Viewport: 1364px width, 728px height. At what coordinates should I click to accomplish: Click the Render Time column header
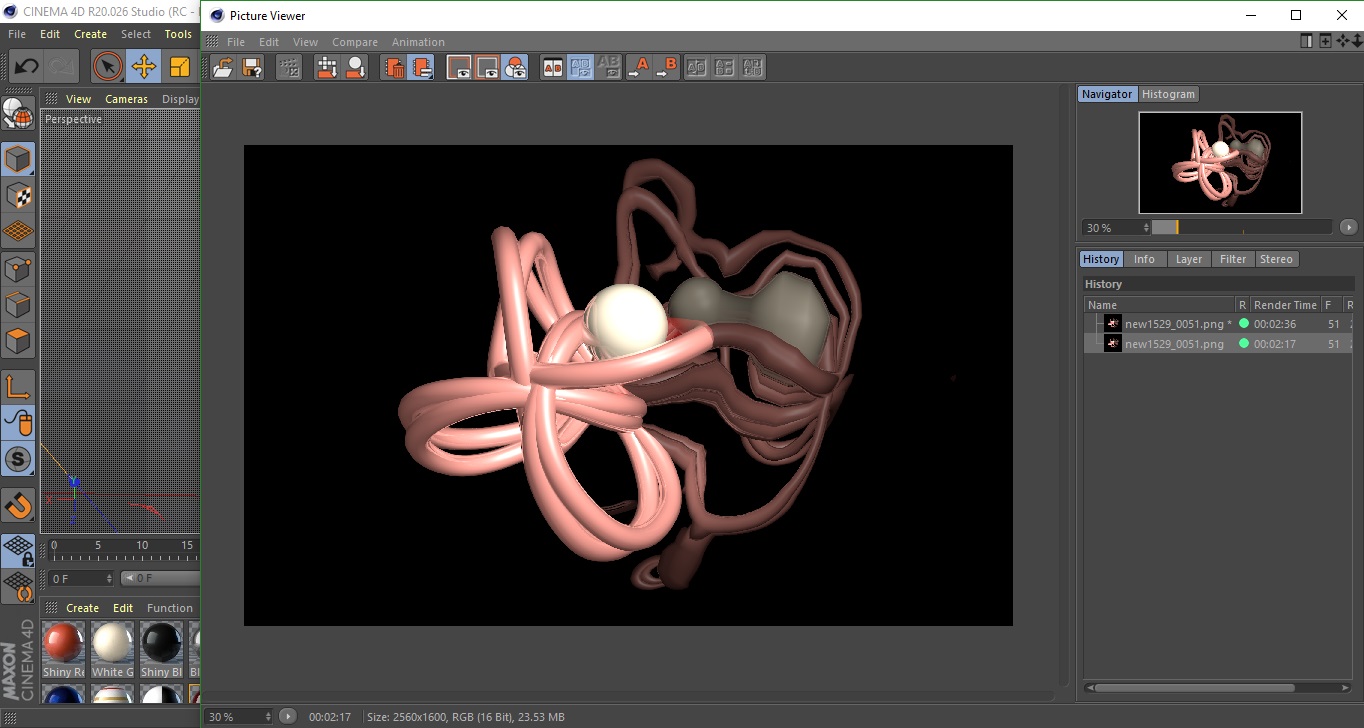click(x=1285, y=305)
